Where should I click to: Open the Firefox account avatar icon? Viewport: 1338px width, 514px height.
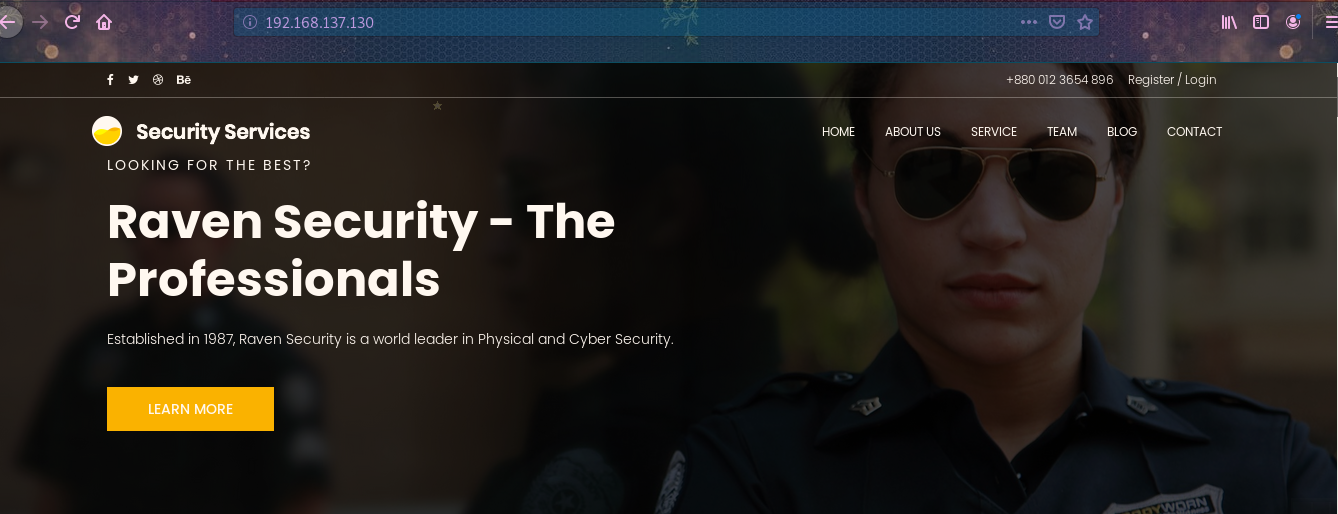tap(1293, 21)
